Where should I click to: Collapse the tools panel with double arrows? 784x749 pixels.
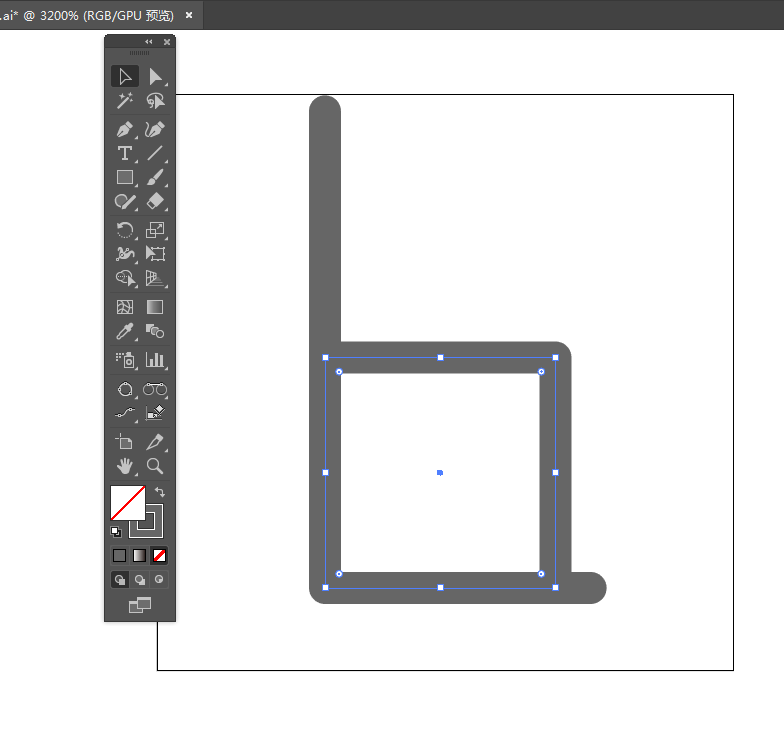(x=148, y=42)
